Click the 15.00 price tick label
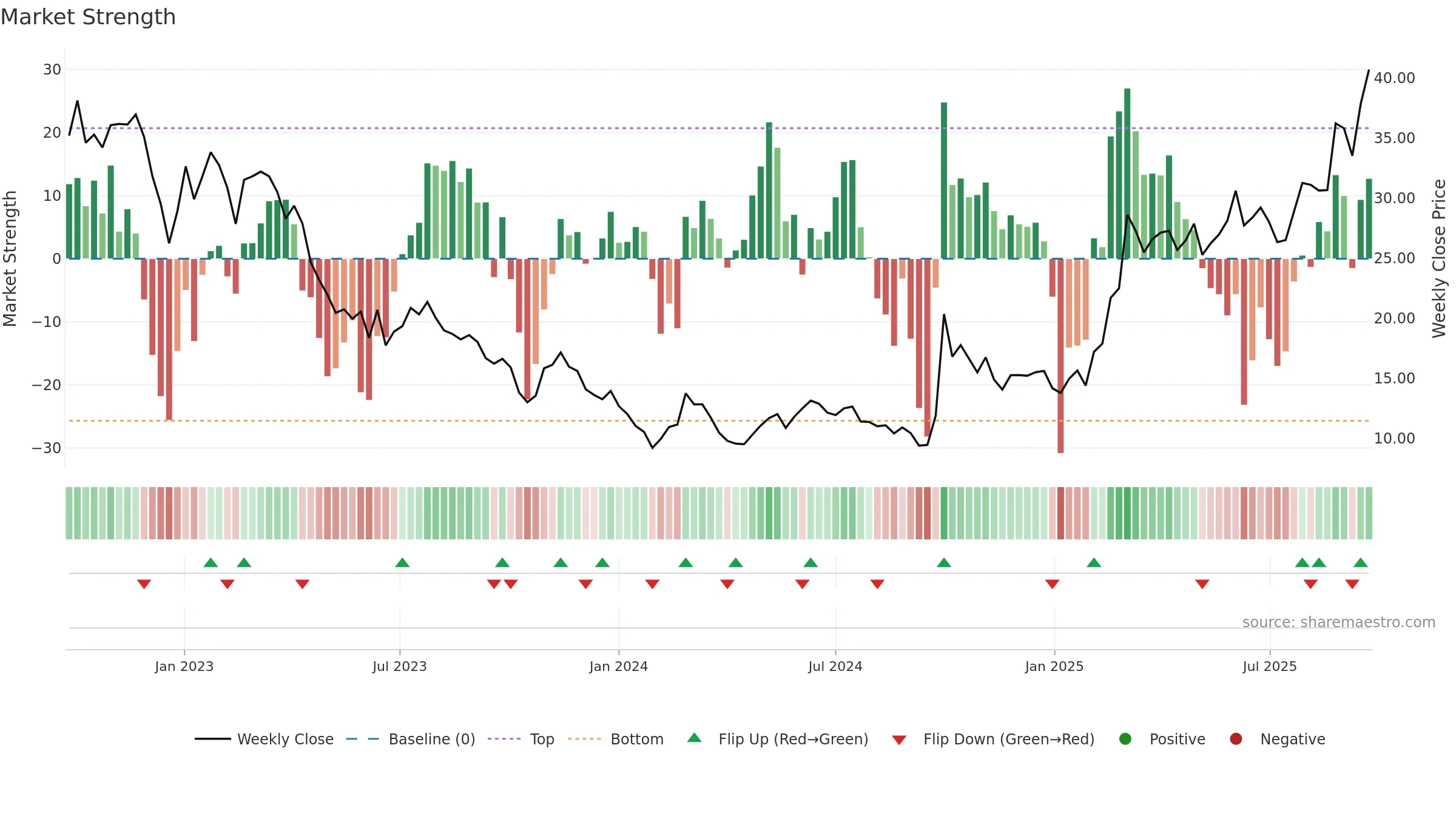1456x819 pixels. click(1394, 379)
